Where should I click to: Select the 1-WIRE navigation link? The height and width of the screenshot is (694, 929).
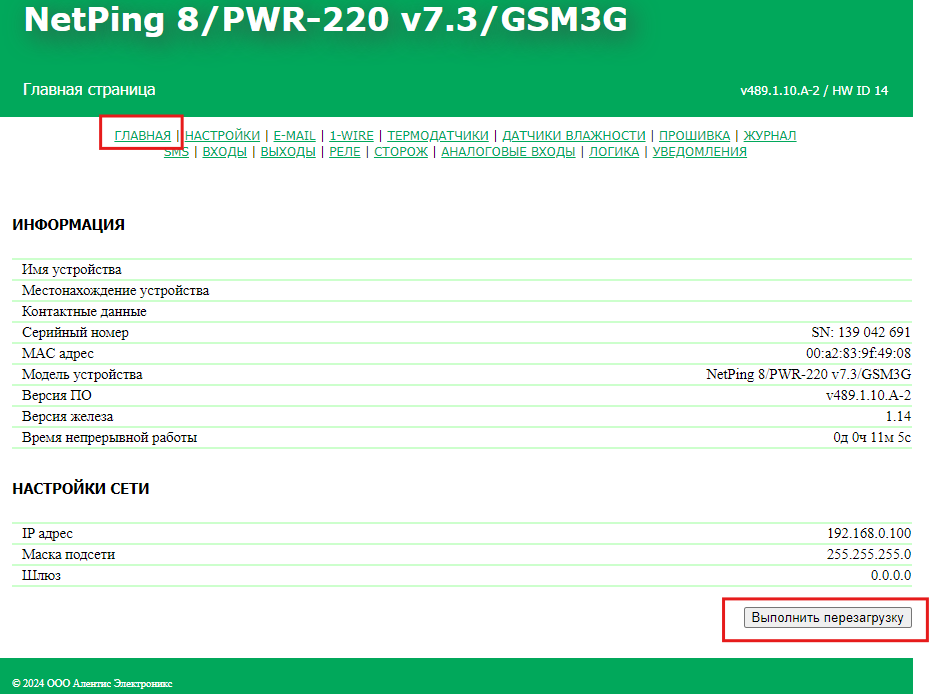[351, 135]
